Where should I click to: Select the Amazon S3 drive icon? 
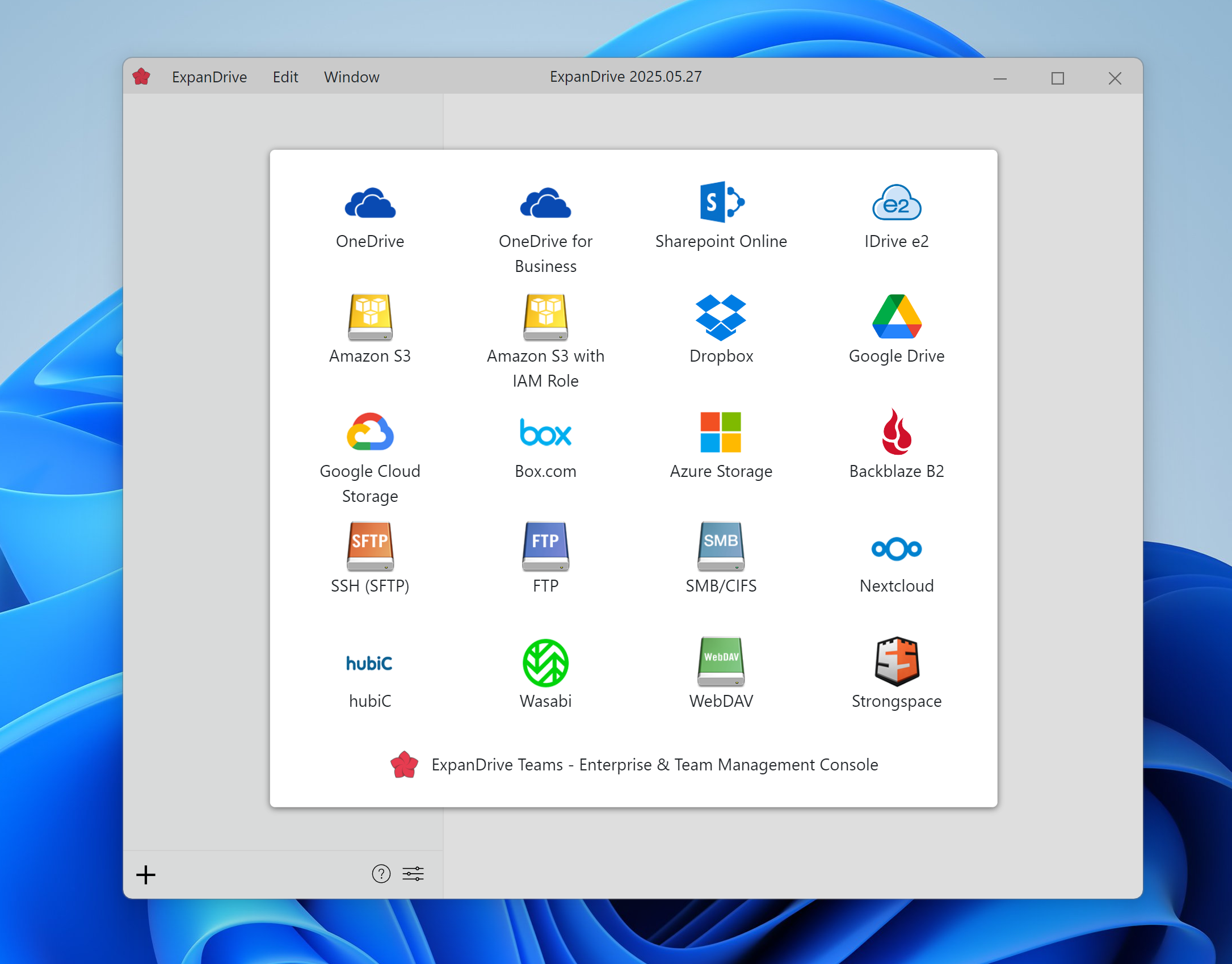370,317
